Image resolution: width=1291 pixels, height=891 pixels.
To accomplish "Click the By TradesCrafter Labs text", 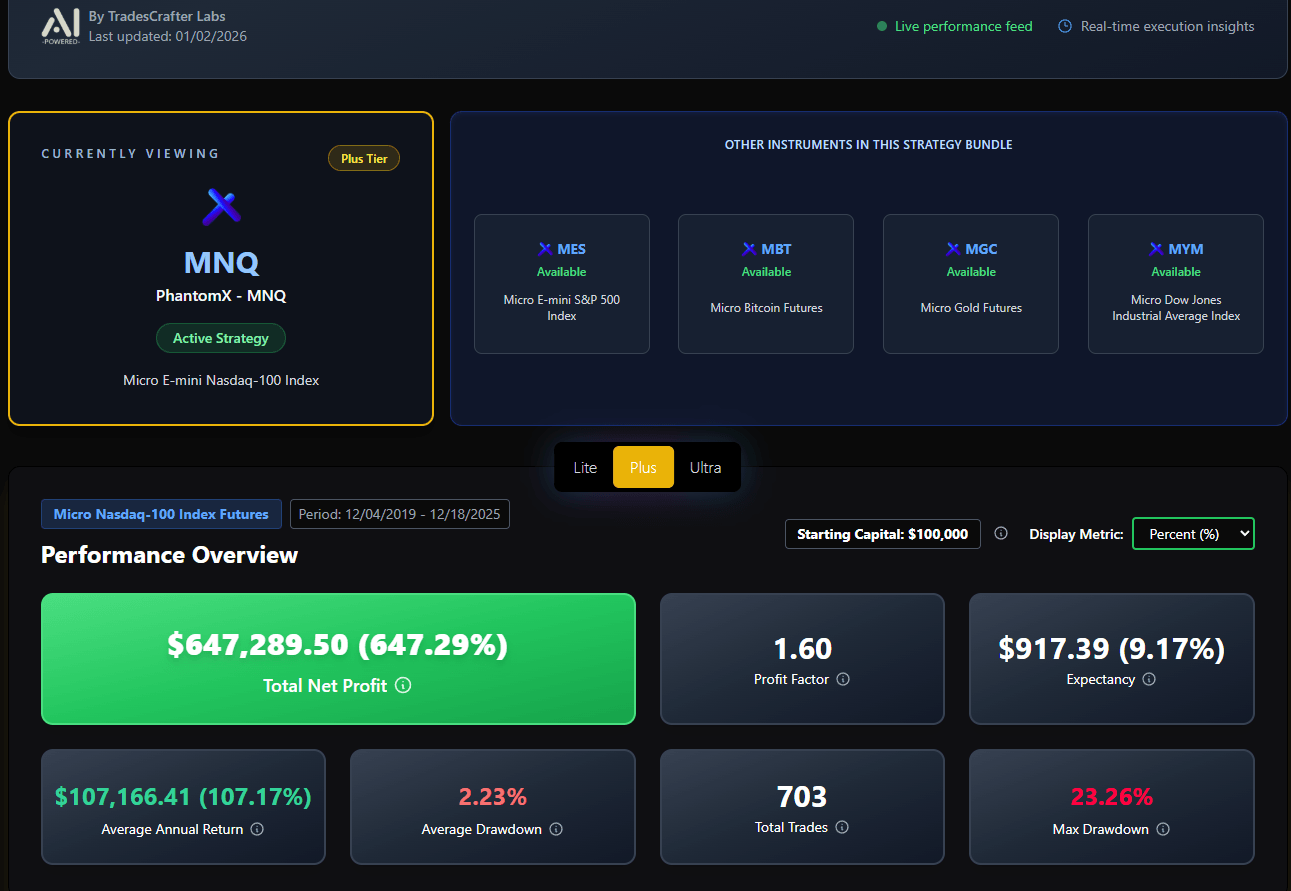I will 157,17.
